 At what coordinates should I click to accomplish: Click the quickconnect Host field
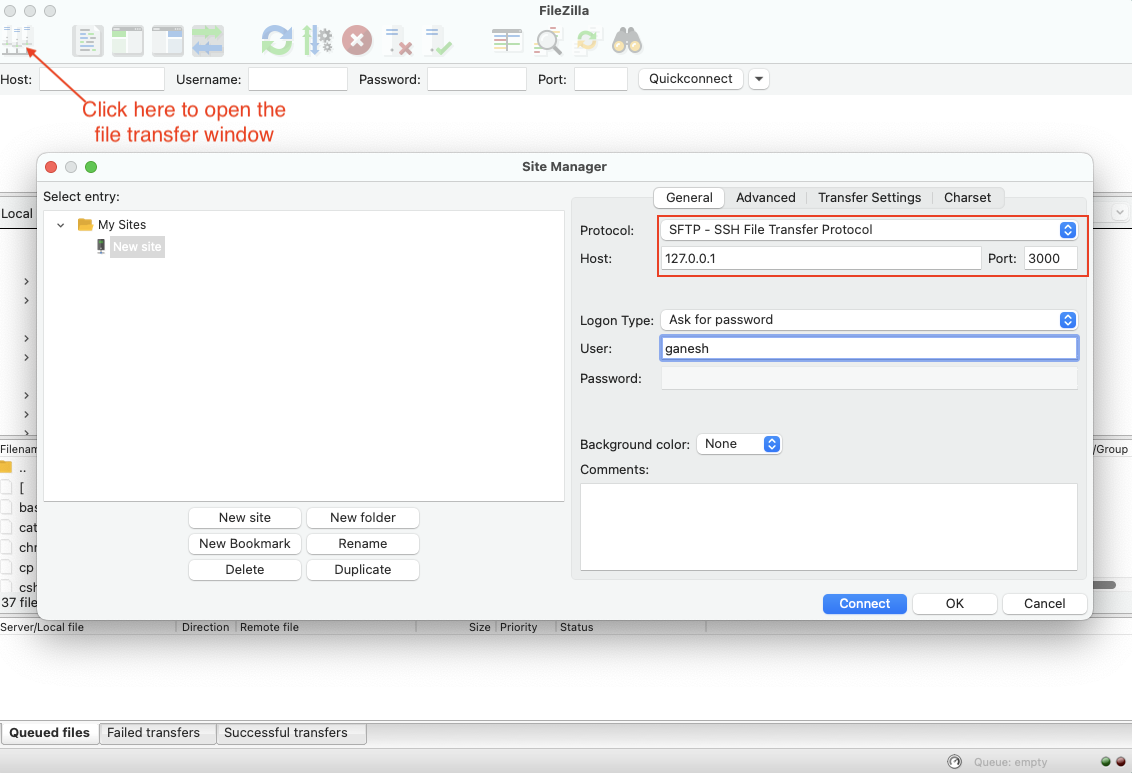[102, 79]
